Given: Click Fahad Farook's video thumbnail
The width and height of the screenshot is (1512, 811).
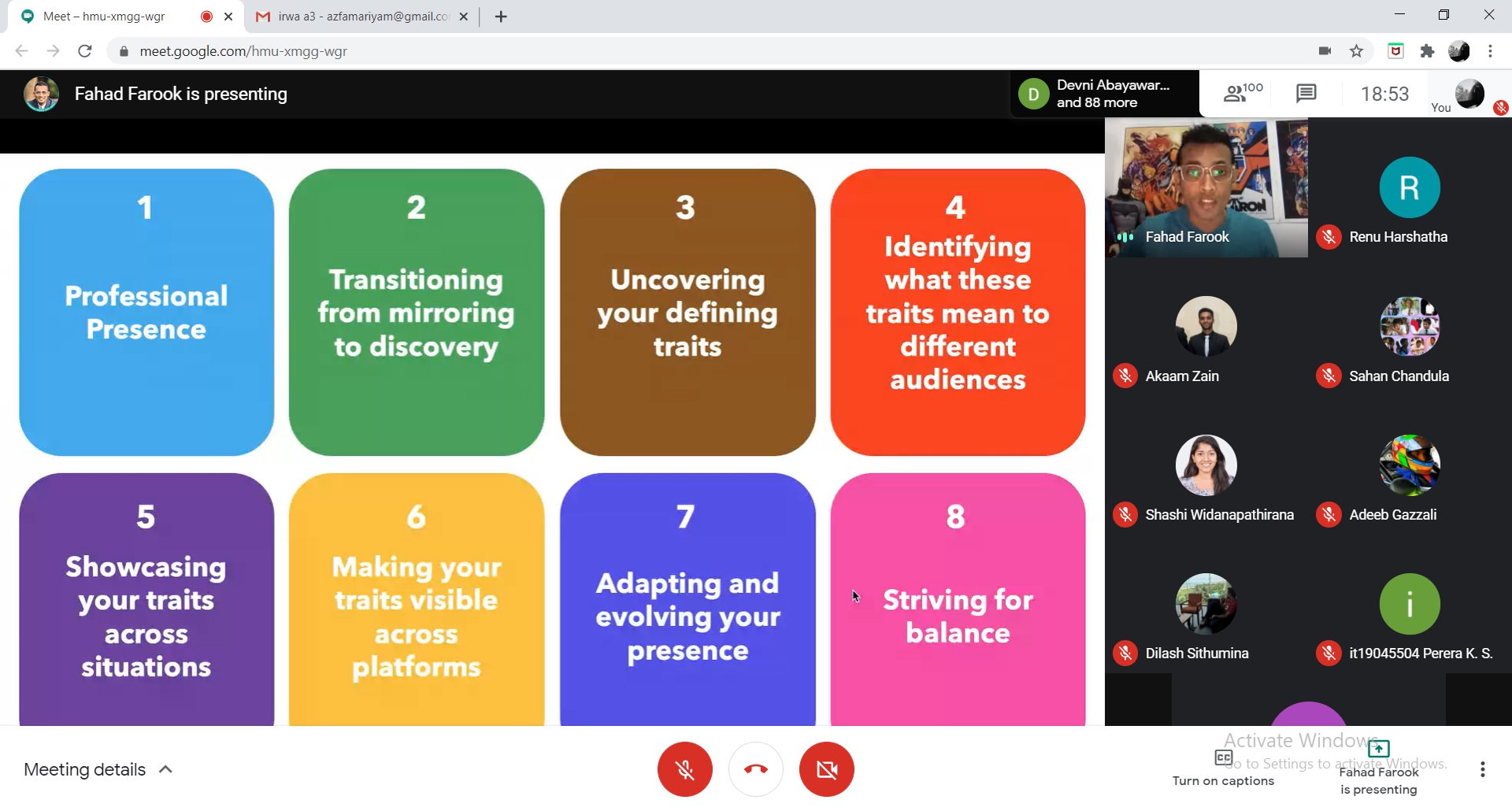Looking at the screenshot, I should [x=1206, y=188].
